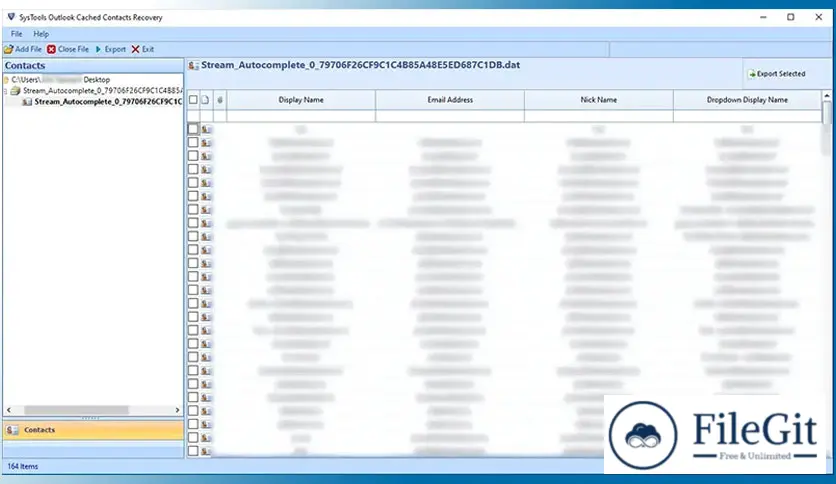Click the folder icon beside Stream_Autocomplete tree node

15,91
